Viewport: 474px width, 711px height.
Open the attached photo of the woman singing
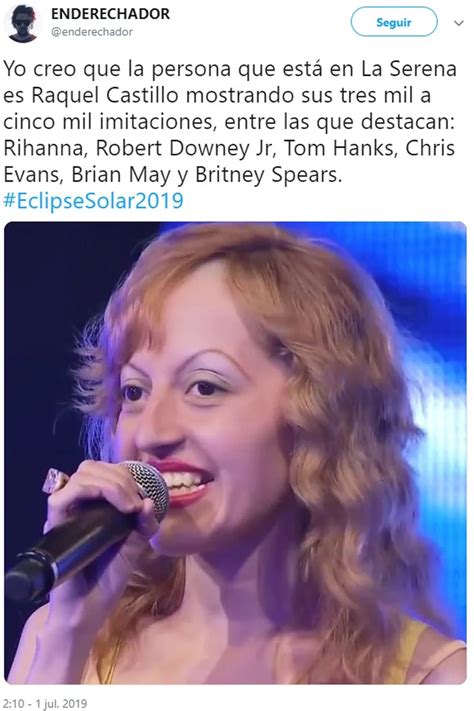[x=235, y=453]
